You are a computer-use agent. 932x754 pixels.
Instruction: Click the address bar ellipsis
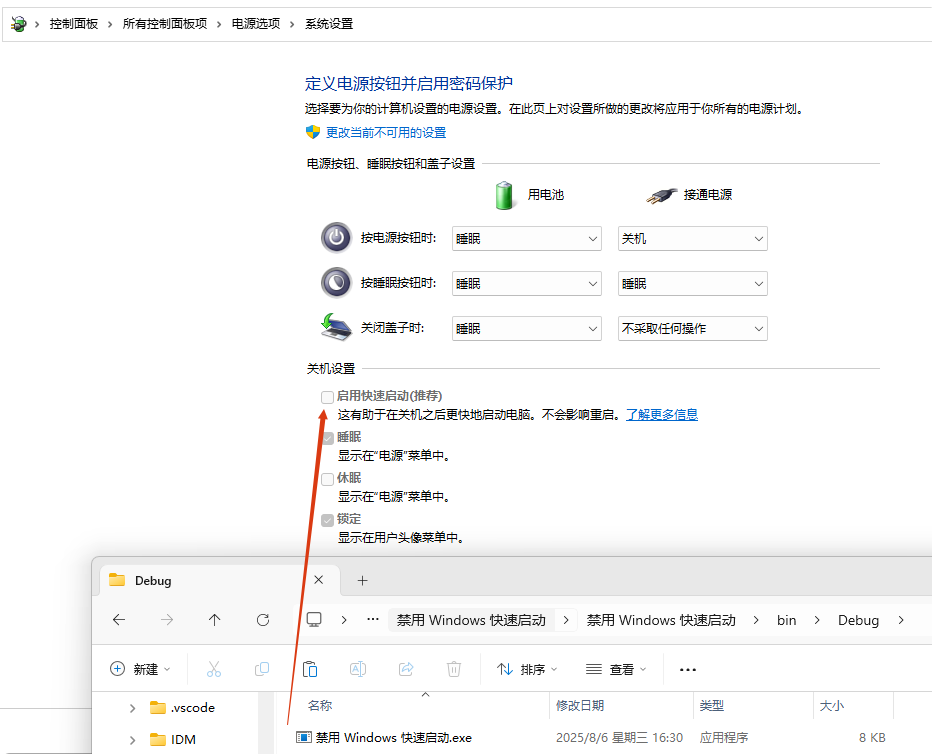tap(373, 620)
